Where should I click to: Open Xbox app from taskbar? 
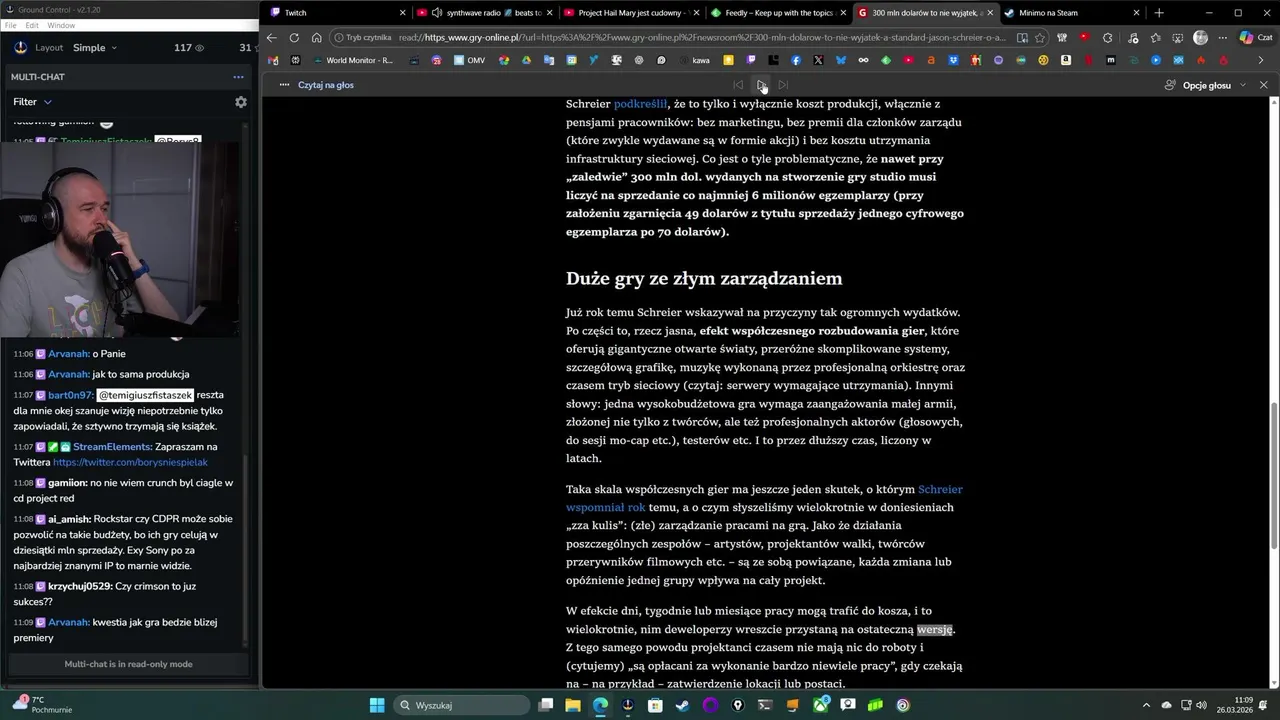tap(821, 705)
